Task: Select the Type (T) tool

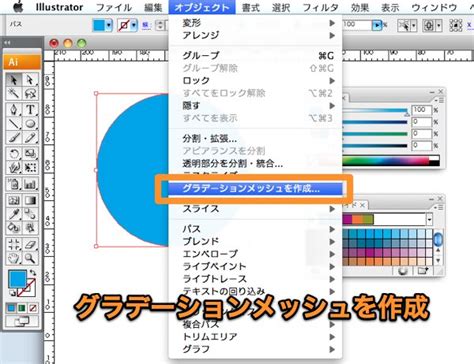Action: point(30,109)
